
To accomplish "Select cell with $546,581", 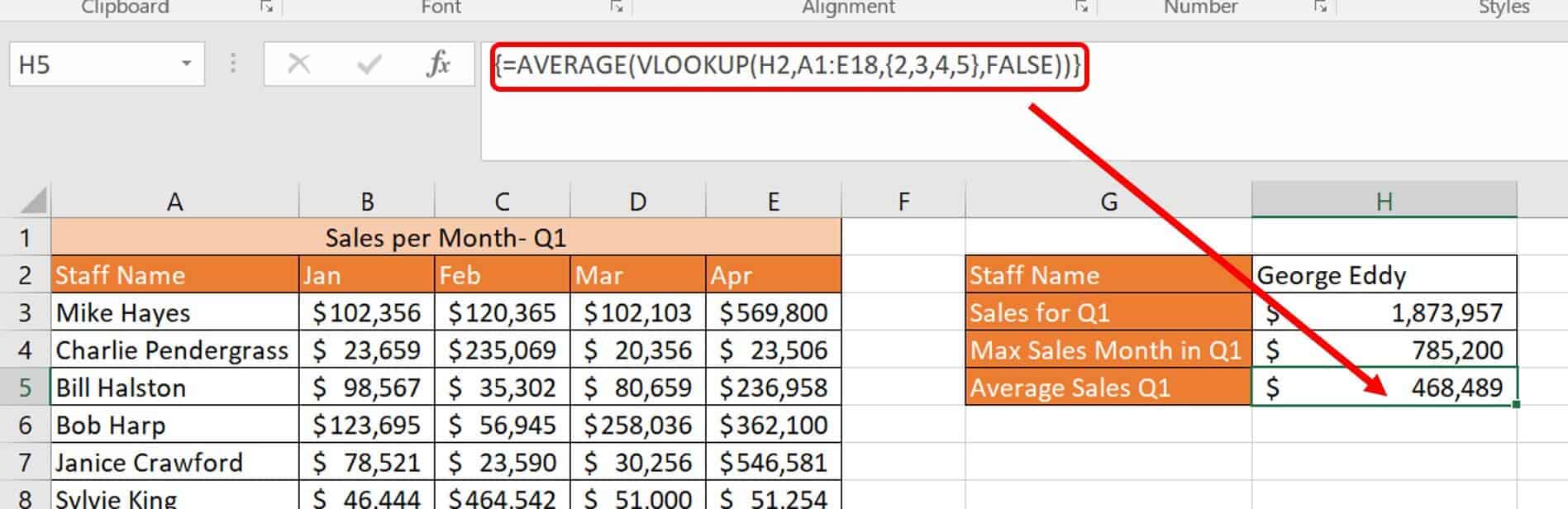I will click(x=773, y=462).
